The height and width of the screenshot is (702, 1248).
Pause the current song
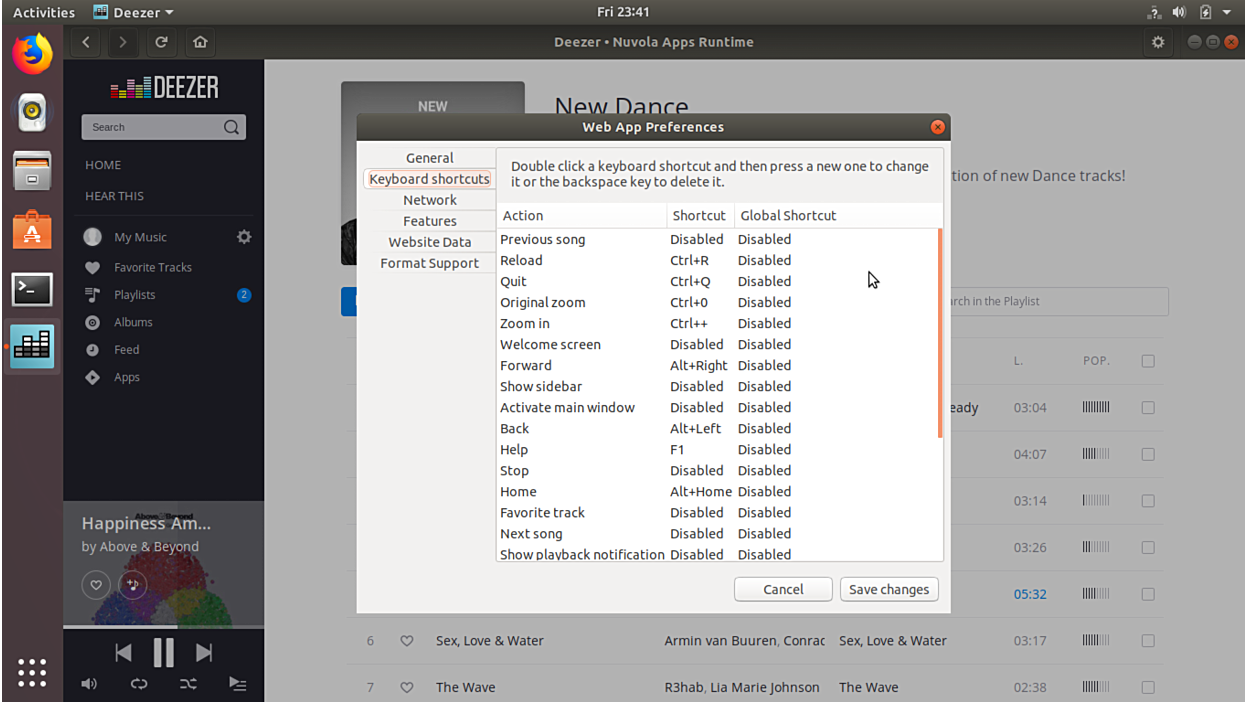(163, 653)
